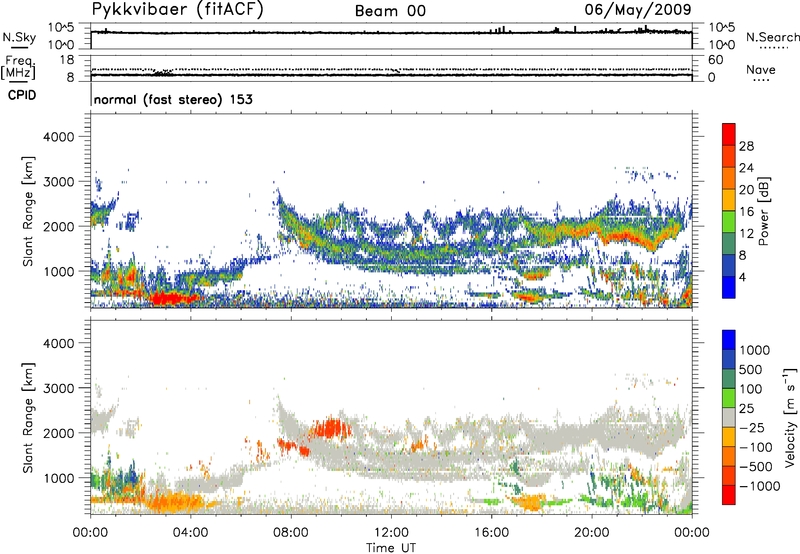Click the "16:00" time tick label

coord(491,533)
